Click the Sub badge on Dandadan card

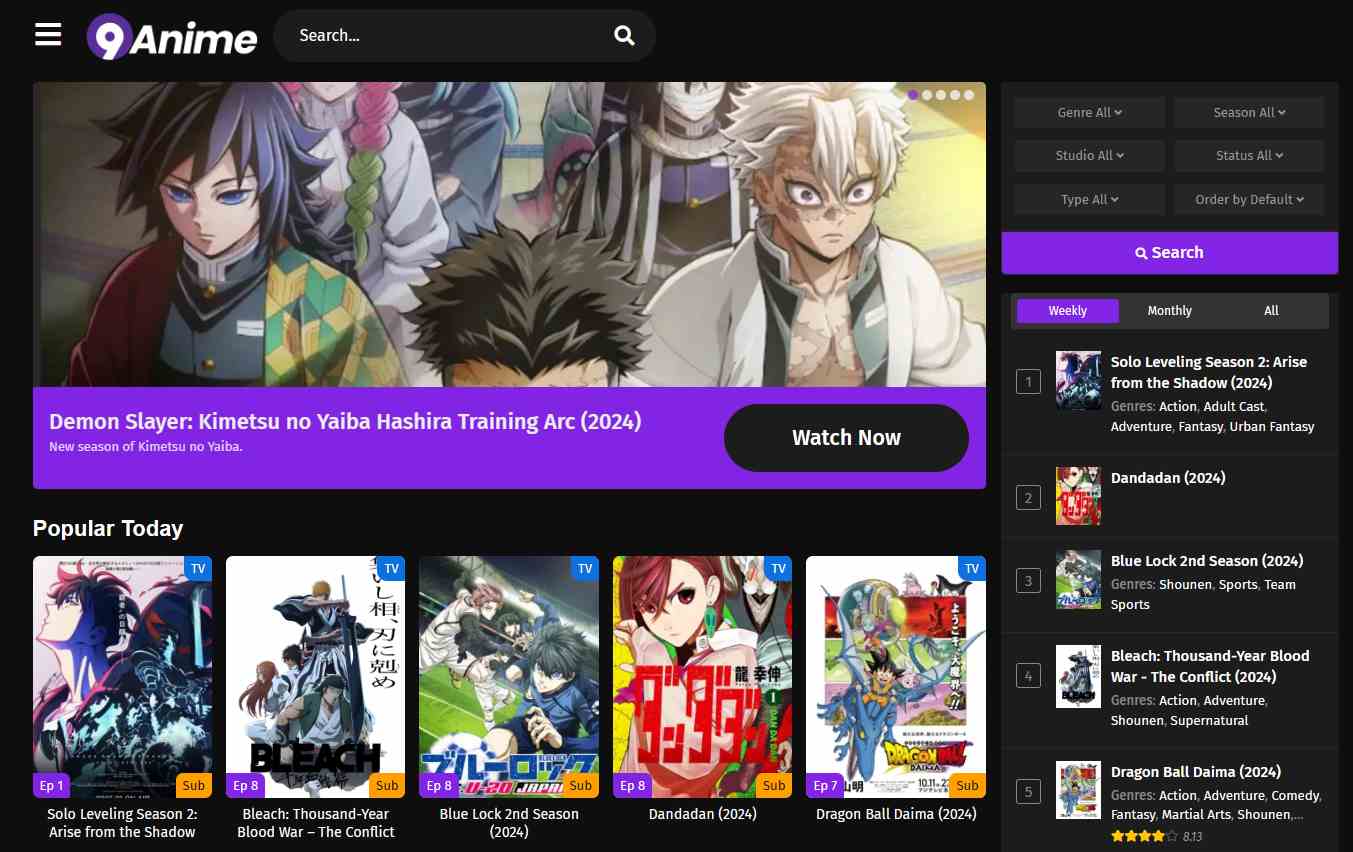tap(774, 785)
